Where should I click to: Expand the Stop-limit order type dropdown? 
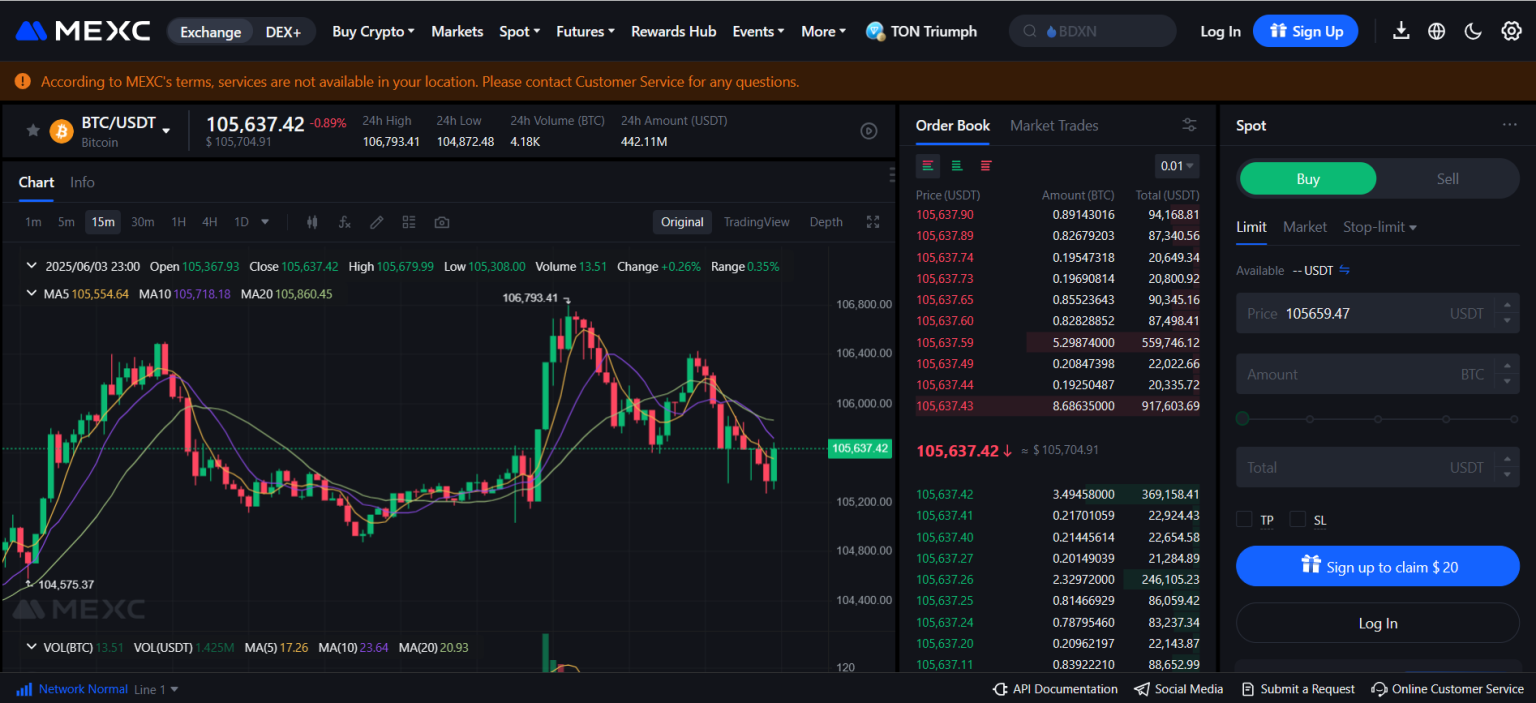[1379, 227]
